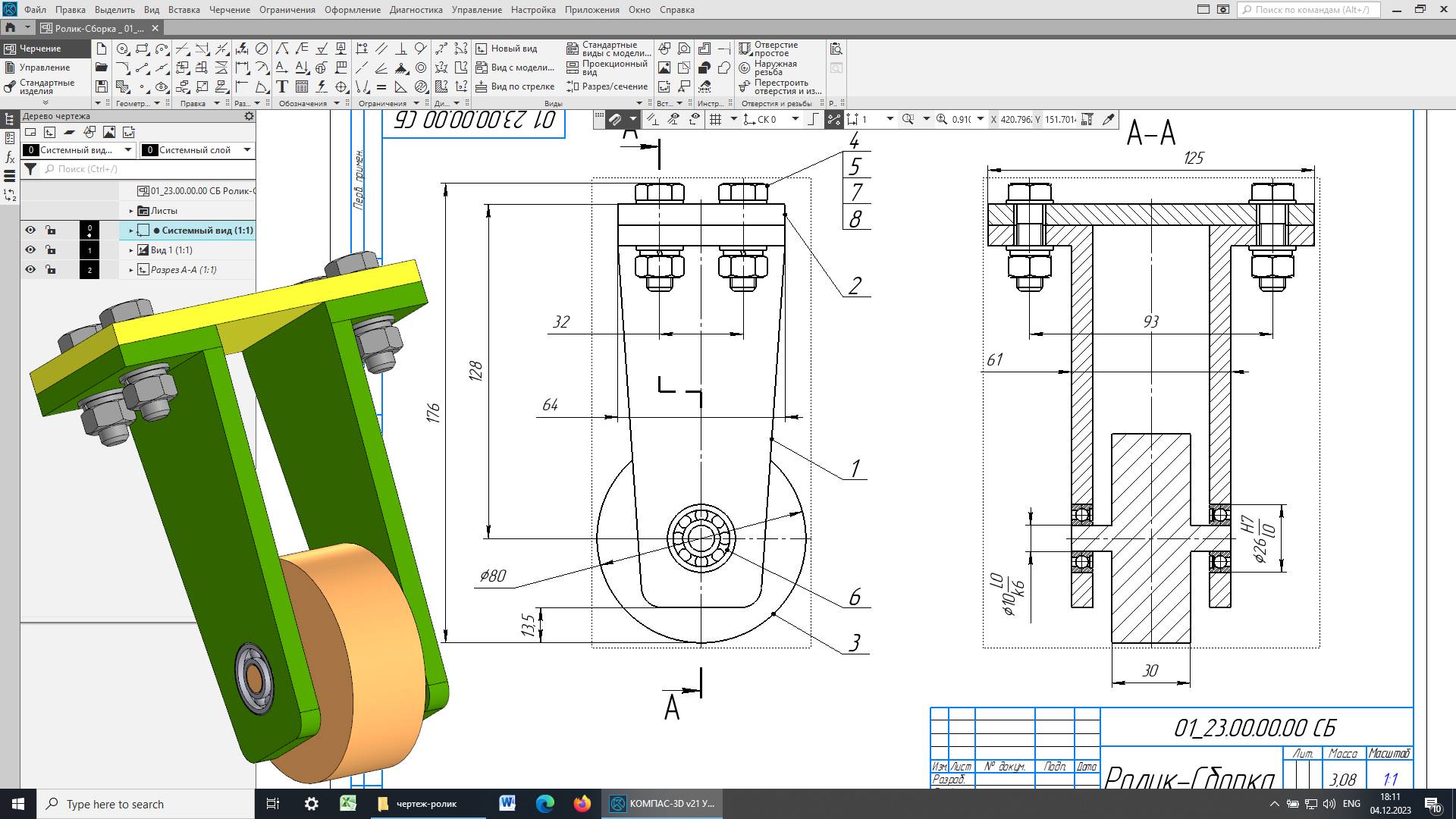This screenshot has height=819, width=1456.
Task: Expand the Геометрия panel dropdown arrow
Action: click(157, 103)
